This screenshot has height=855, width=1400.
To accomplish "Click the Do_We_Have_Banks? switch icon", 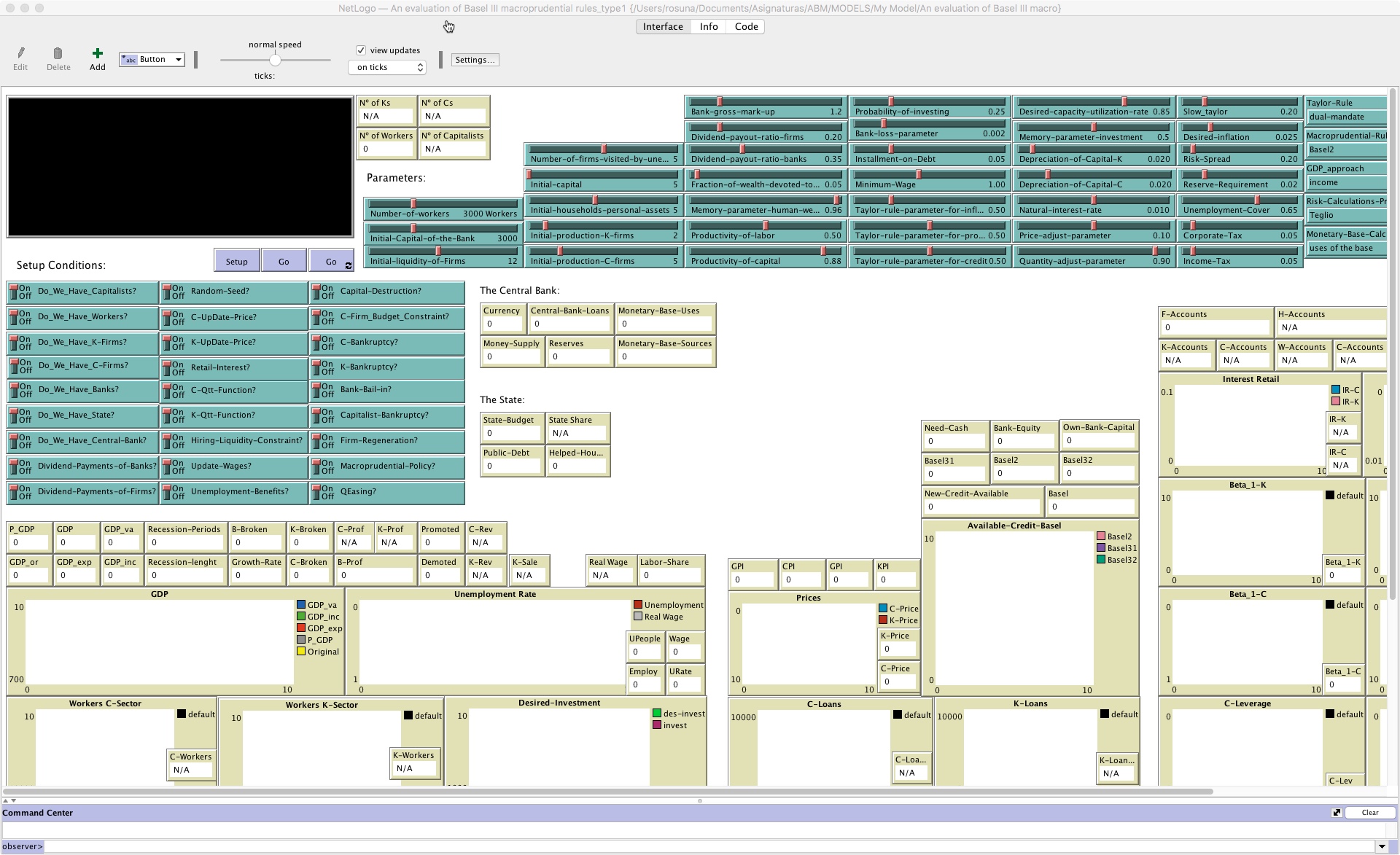I will 15,390.
